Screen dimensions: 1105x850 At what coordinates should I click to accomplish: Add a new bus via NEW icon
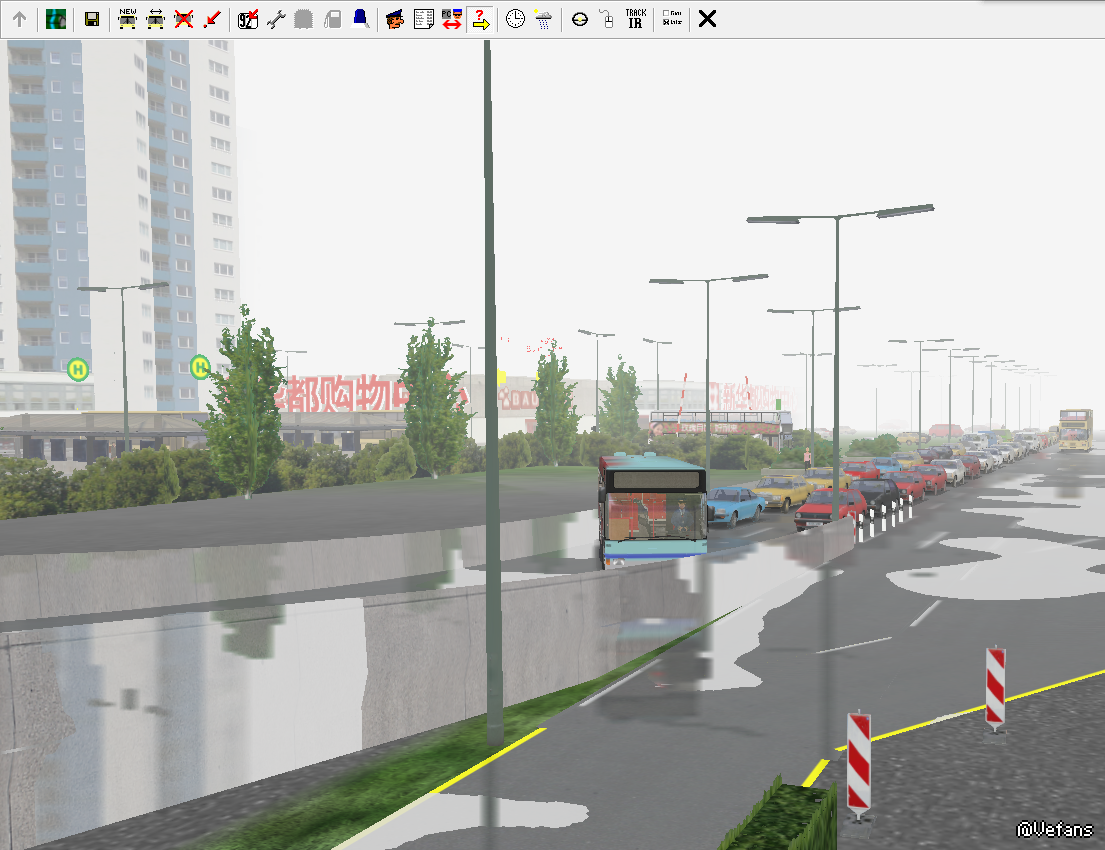pyautogui.click(x=128, y=19)
